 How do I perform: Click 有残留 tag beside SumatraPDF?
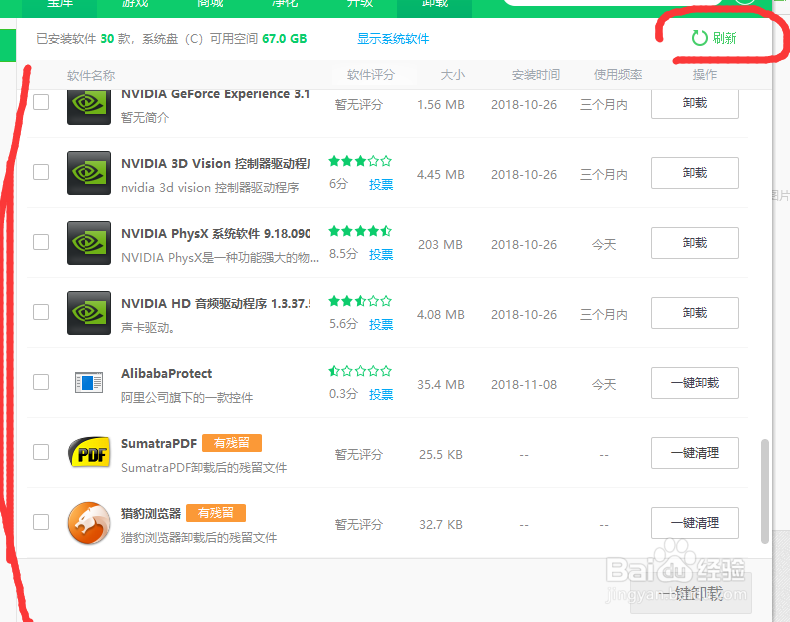point(232,443)
